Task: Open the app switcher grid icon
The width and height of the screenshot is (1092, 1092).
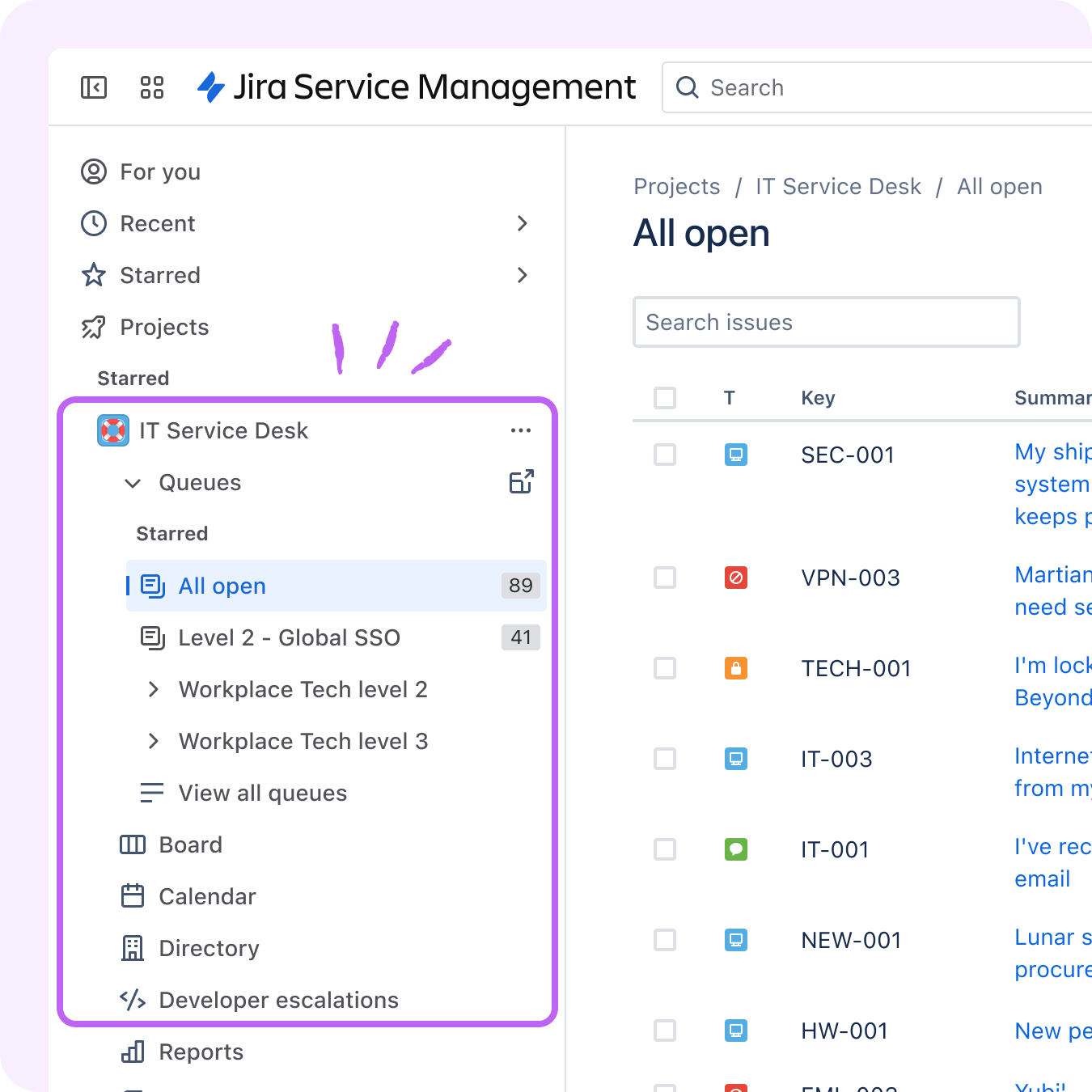Action: click(x=151, y=87)
